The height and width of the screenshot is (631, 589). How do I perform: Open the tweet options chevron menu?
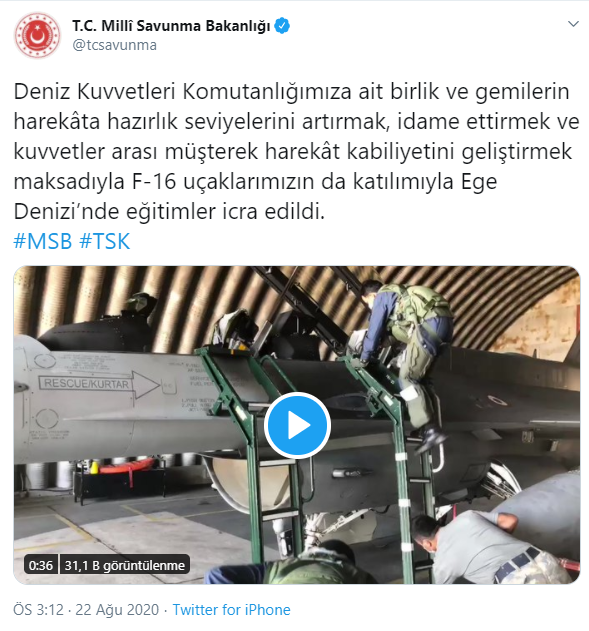click(x=573, y=24)
